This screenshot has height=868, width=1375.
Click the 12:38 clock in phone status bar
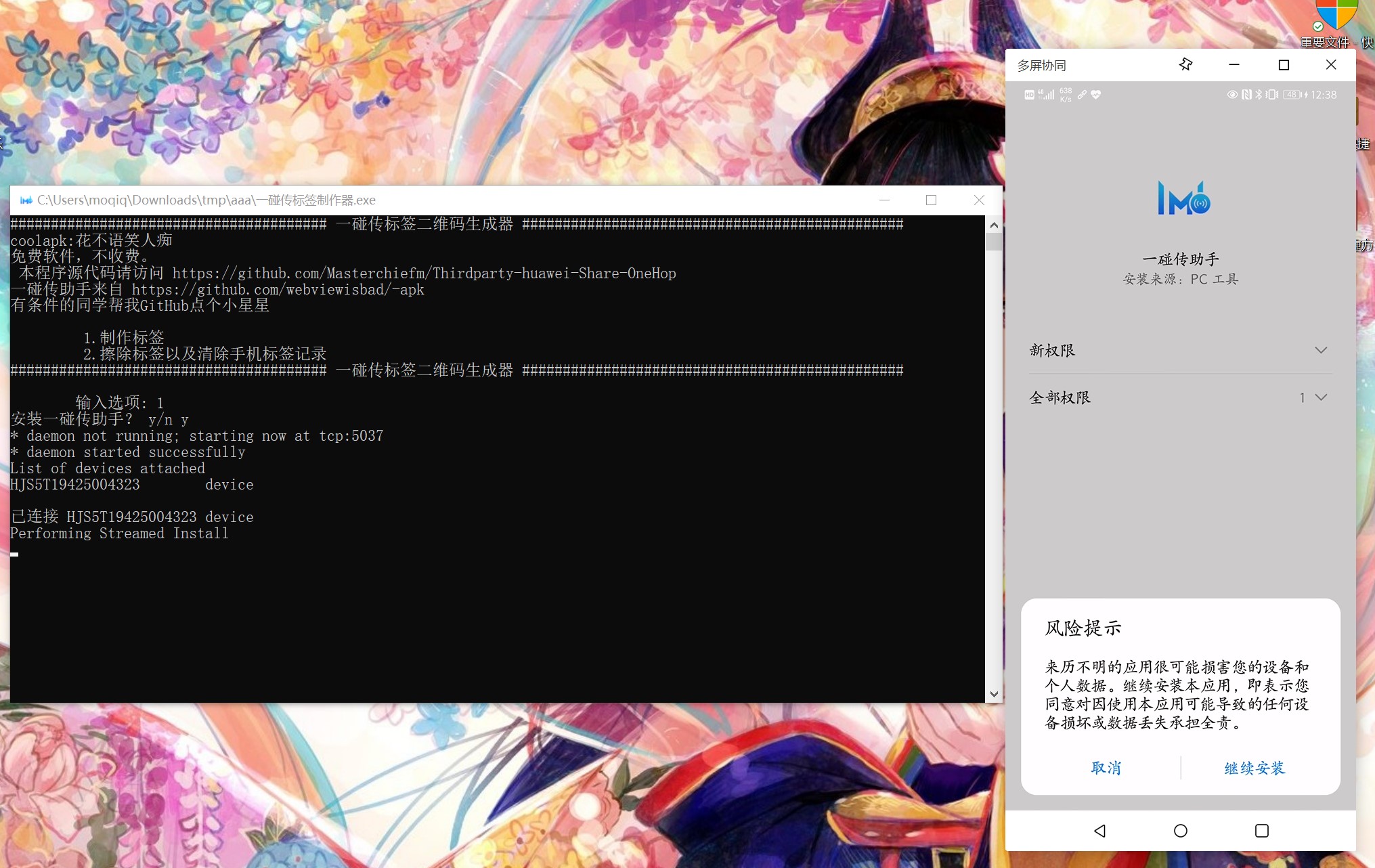click(x=1324, y=95)
